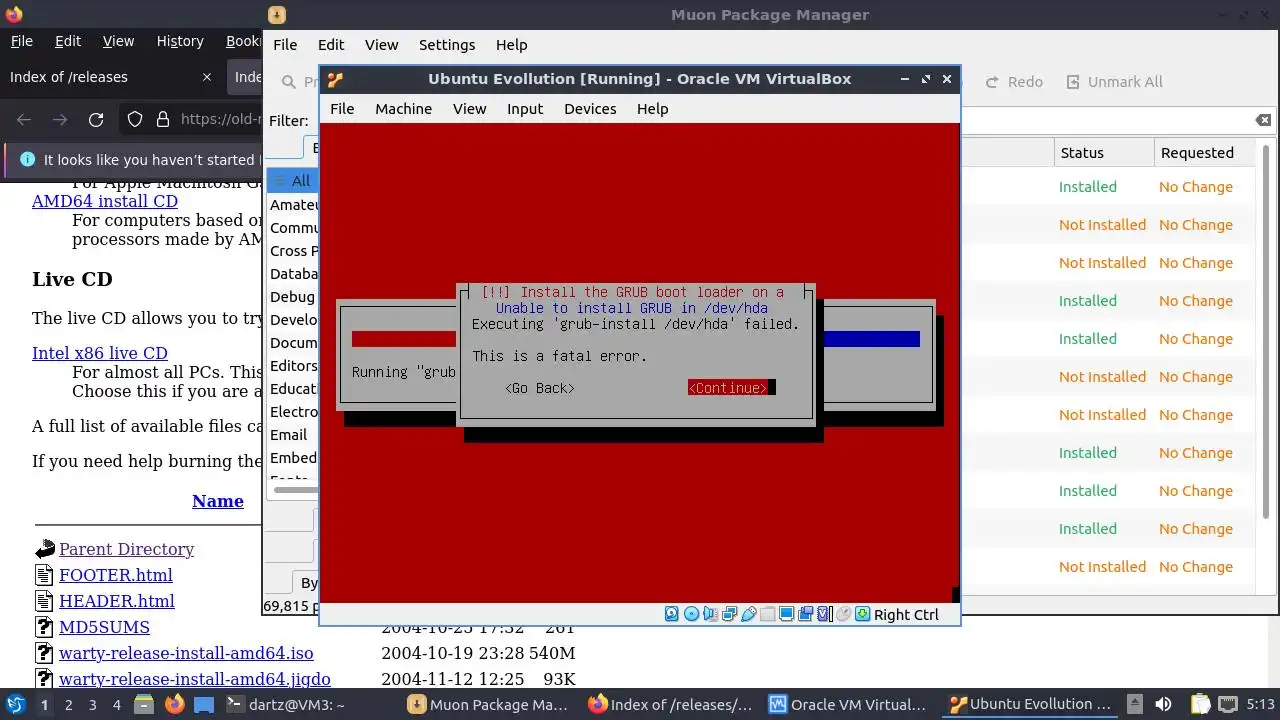Screen dimensions: 1280x720
Task: Open the clipboard manager tray icon
Action: pos(1200,704)
